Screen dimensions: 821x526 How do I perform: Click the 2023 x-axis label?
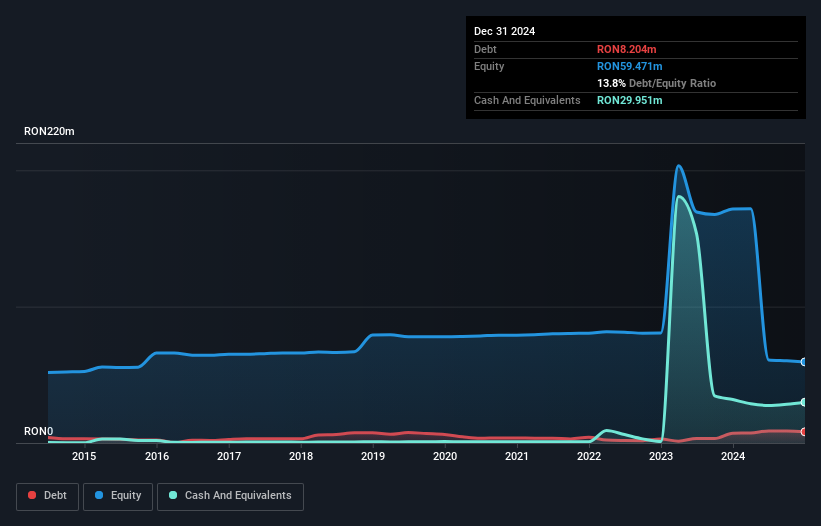pyautogui.click(x=661, y=456)
